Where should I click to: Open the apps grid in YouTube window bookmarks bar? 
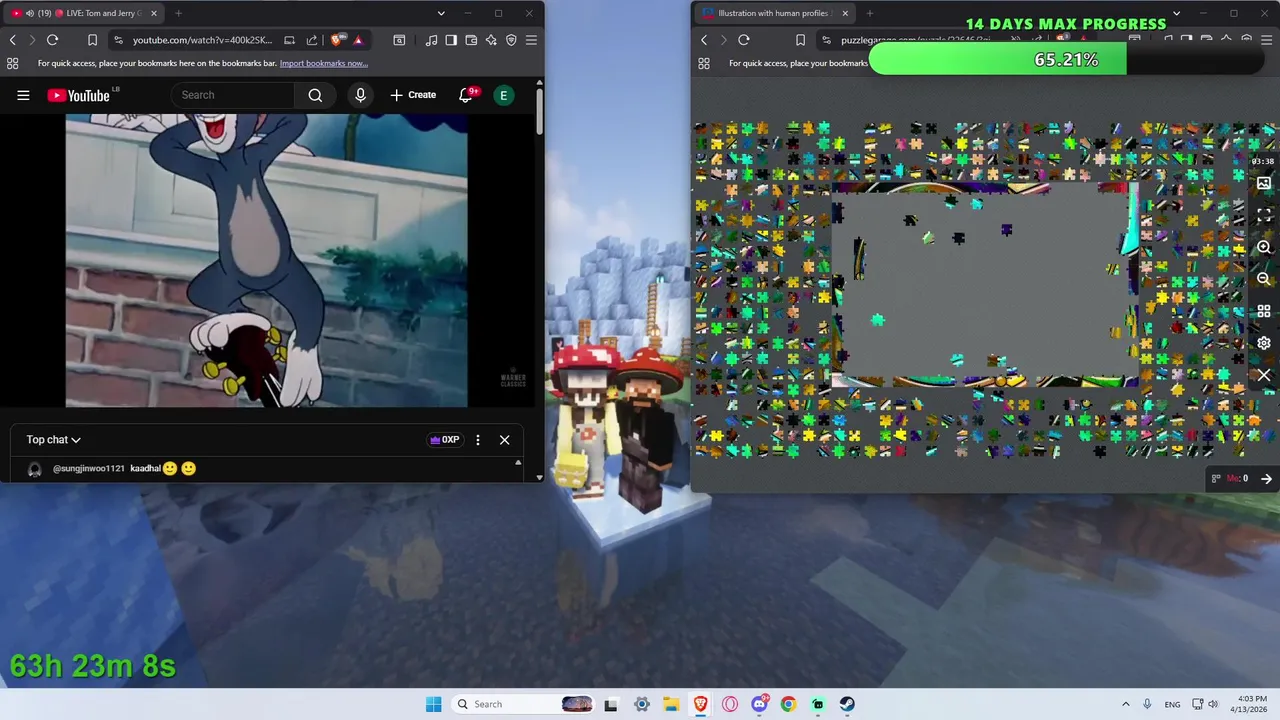coord(12,63)
